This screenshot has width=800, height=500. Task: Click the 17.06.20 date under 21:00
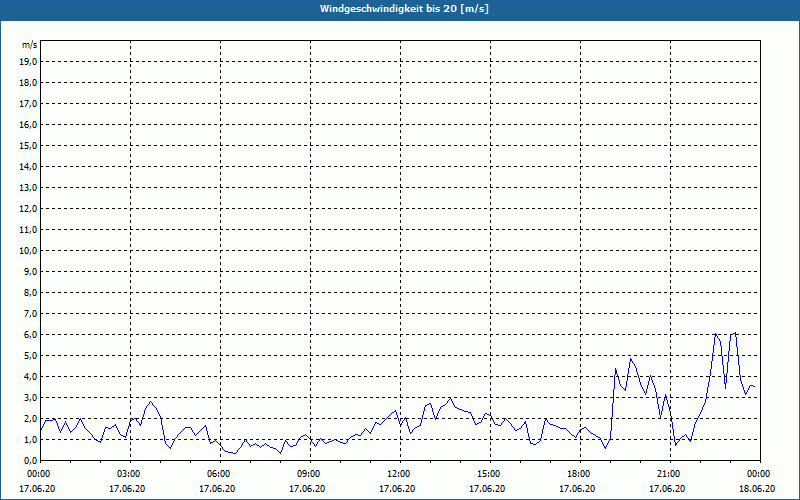(x=667, y=489)
